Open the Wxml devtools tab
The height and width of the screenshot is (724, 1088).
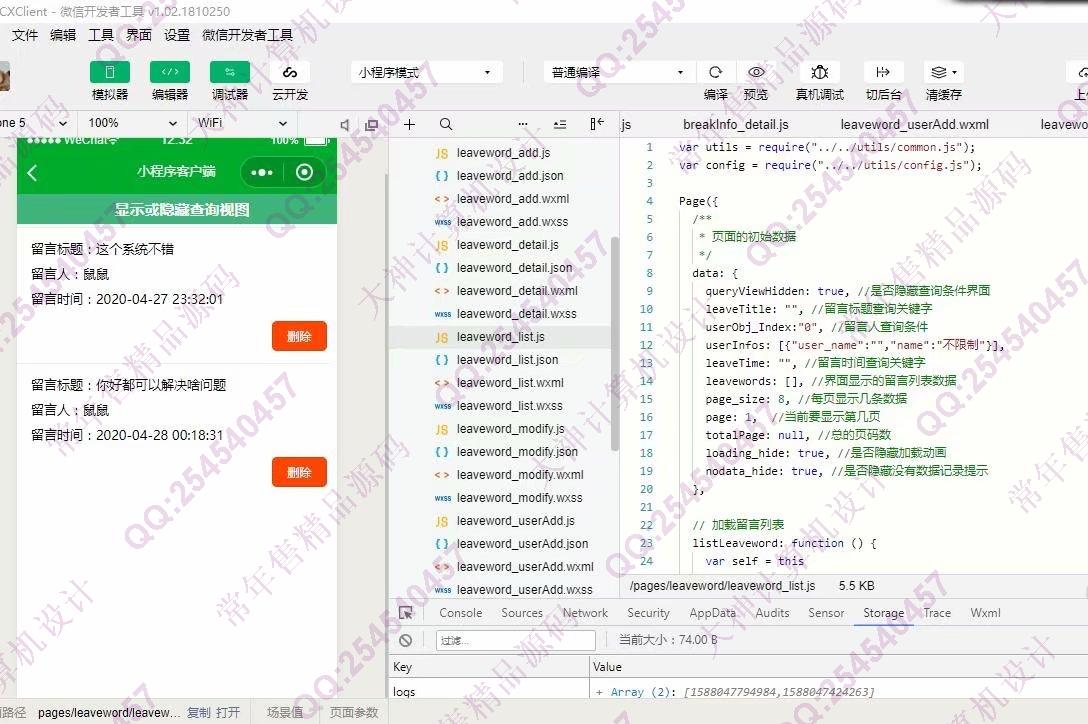[x=985, y=613]
